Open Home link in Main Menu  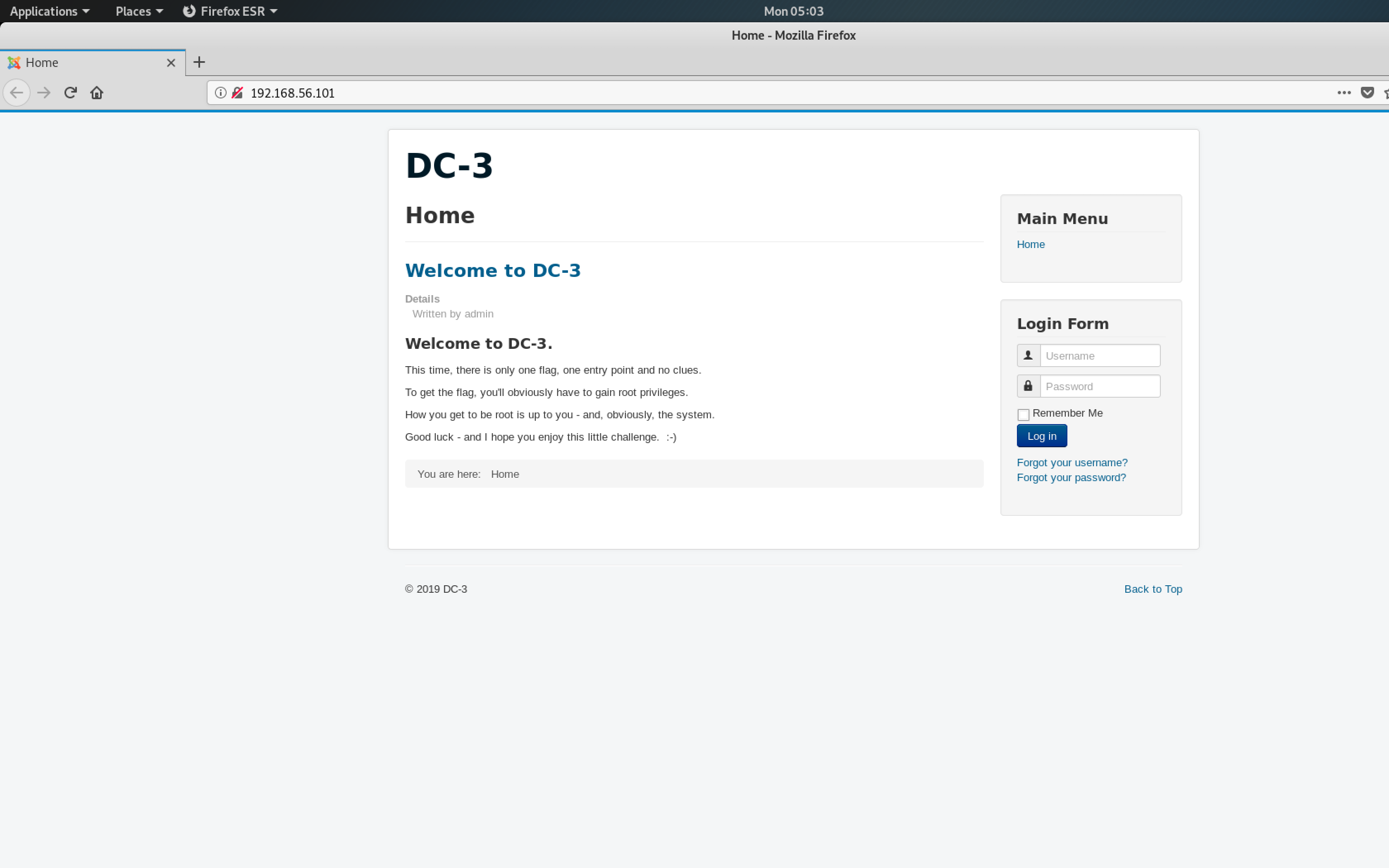point(1030,244)
